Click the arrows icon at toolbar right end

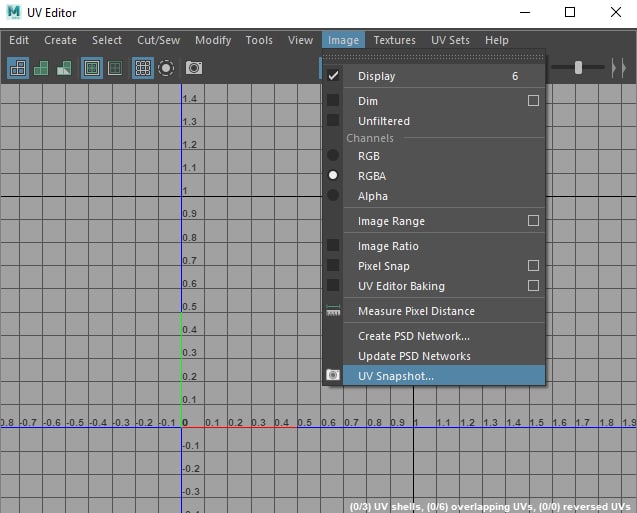(619, 68)
